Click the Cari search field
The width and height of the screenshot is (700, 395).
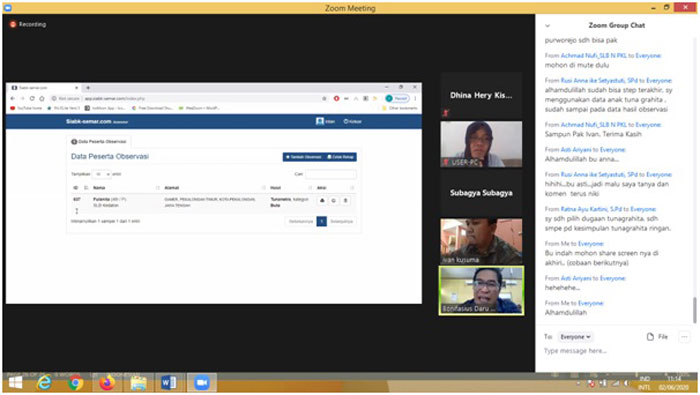[331, 174]
